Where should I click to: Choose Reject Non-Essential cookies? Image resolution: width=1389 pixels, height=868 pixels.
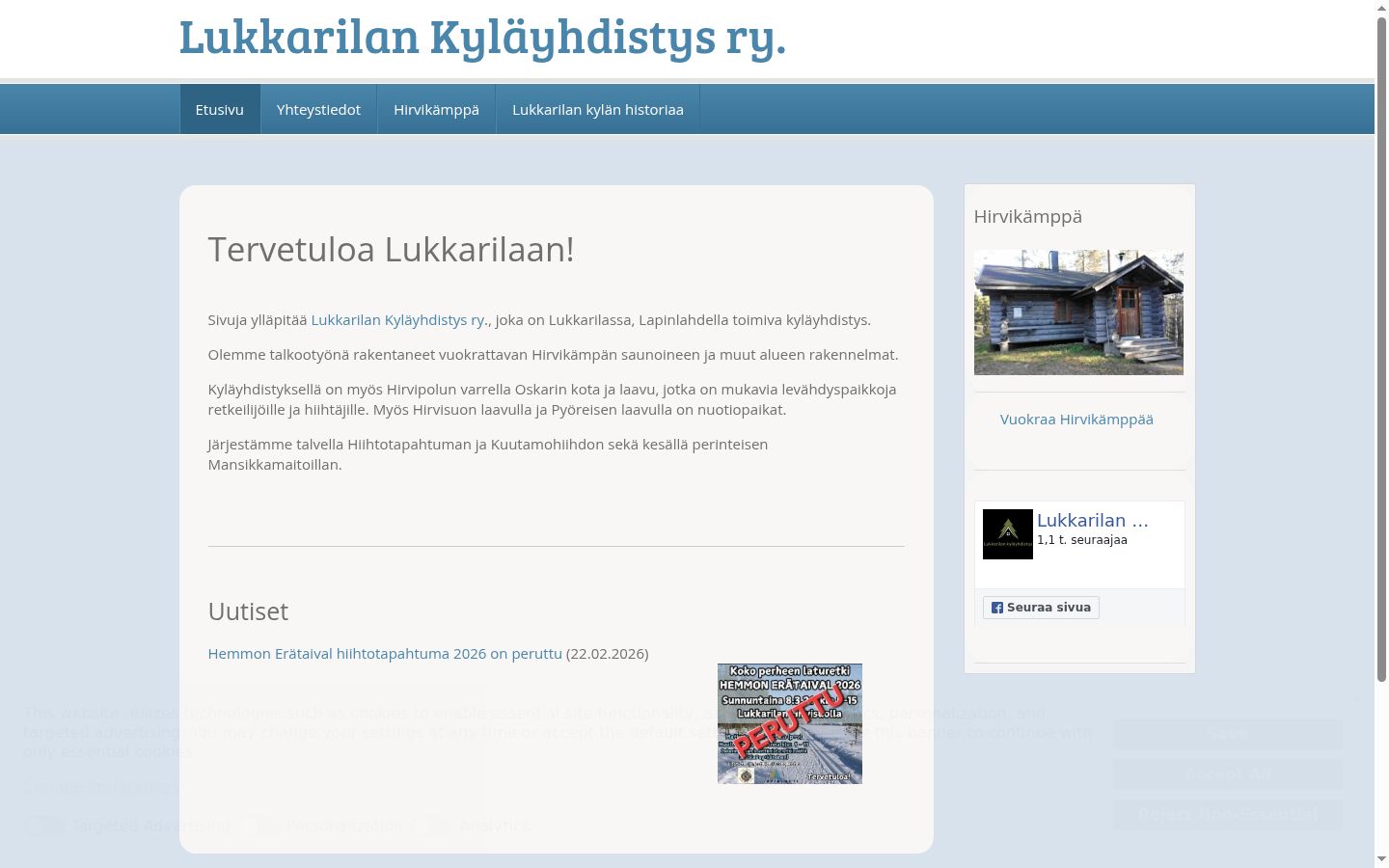(x=1228, y=815)
